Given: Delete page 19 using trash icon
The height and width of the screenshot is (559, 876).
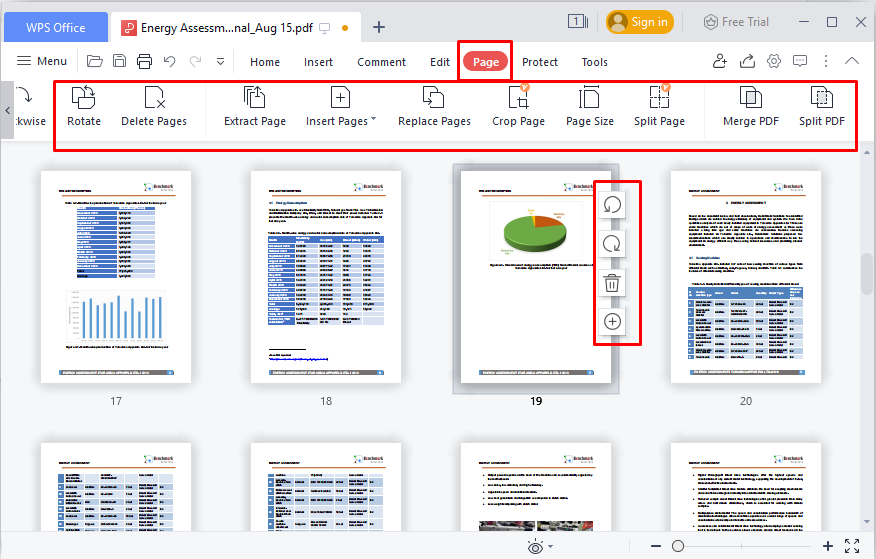Looking at the screenshot, I should click(612, 283).
